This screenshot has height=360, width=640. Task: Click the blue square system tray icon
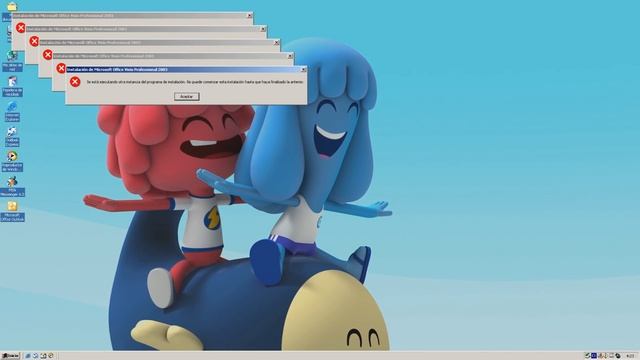[x=594, y=356]
